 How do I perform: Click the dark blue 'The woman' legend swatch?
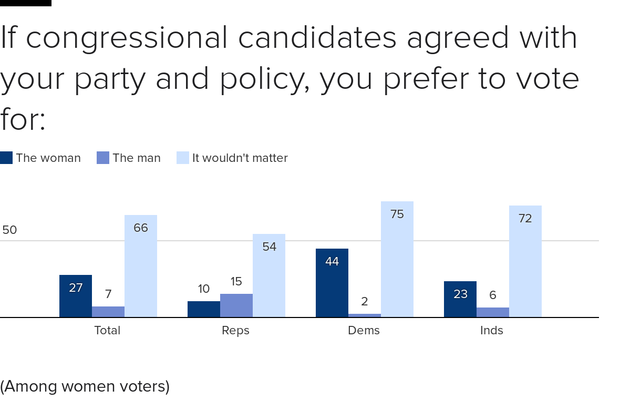(x=6, y=158)
